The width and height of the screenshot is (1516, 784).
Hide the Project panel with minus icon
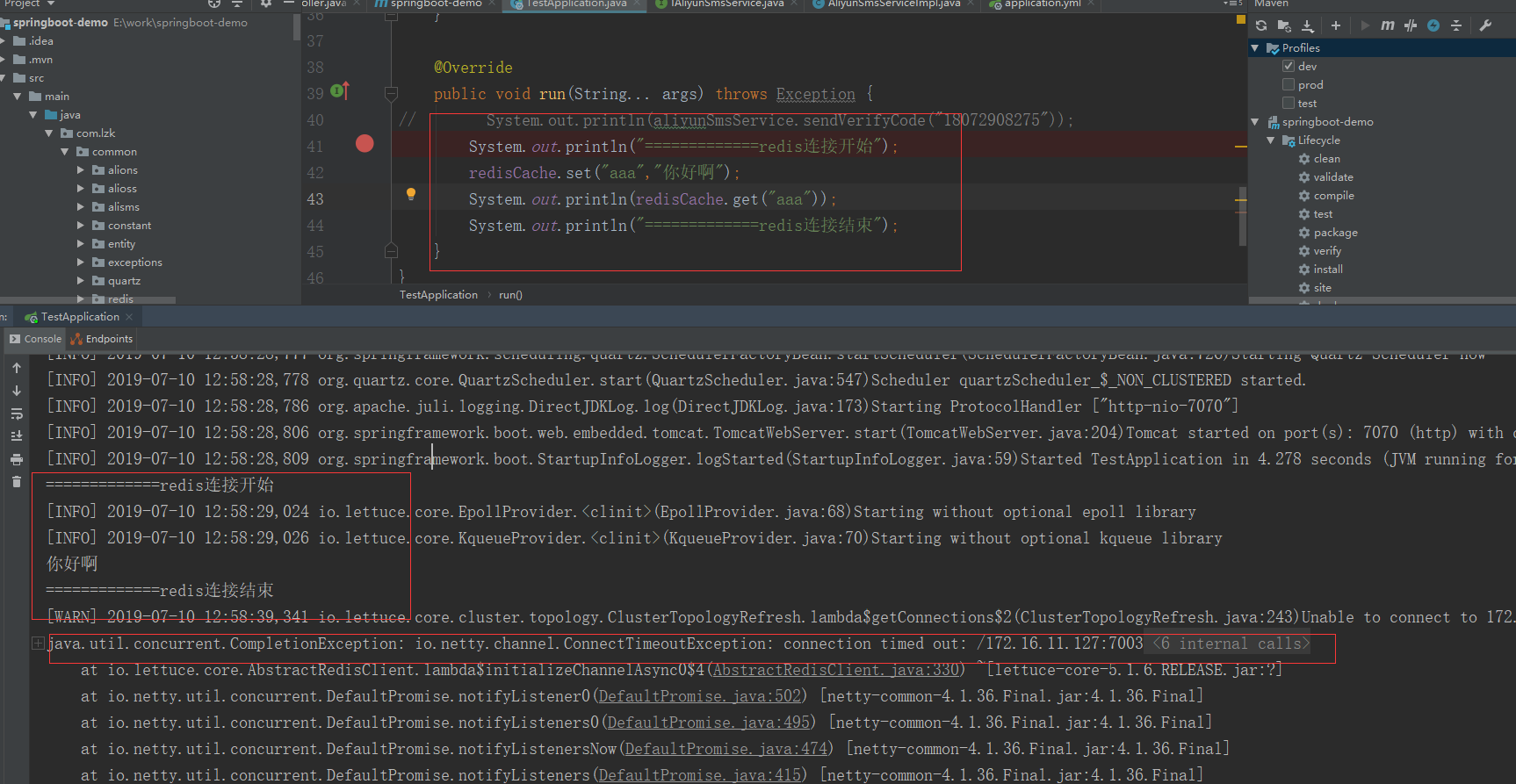[288, 4]
